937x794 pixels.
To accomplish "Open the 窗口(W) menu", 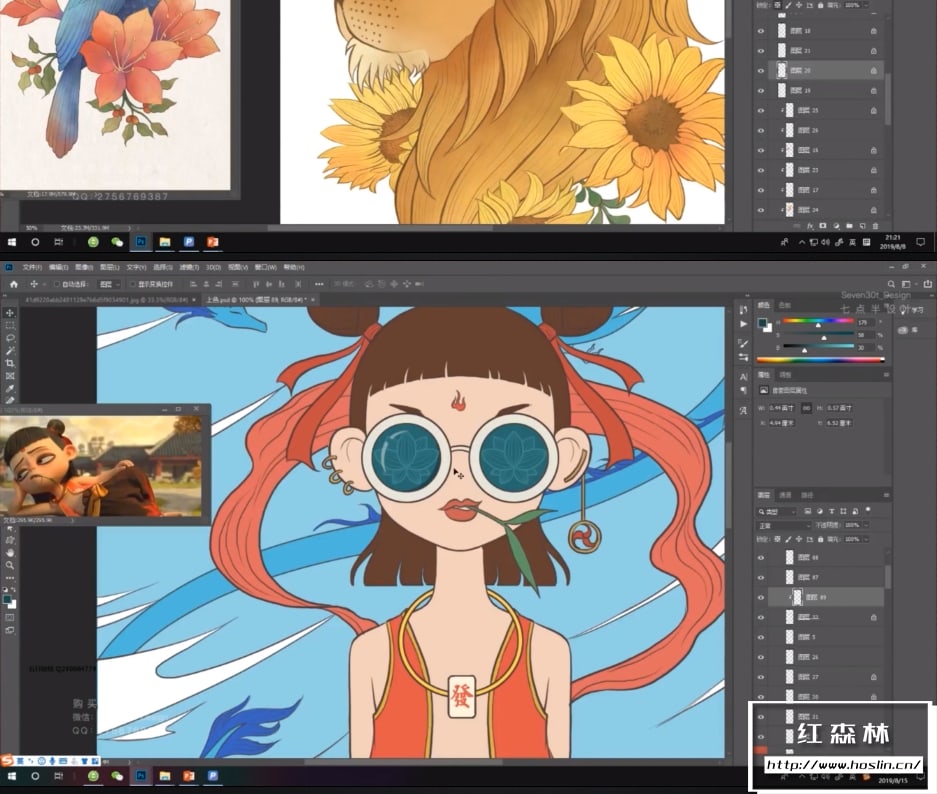I will point(266,267).
